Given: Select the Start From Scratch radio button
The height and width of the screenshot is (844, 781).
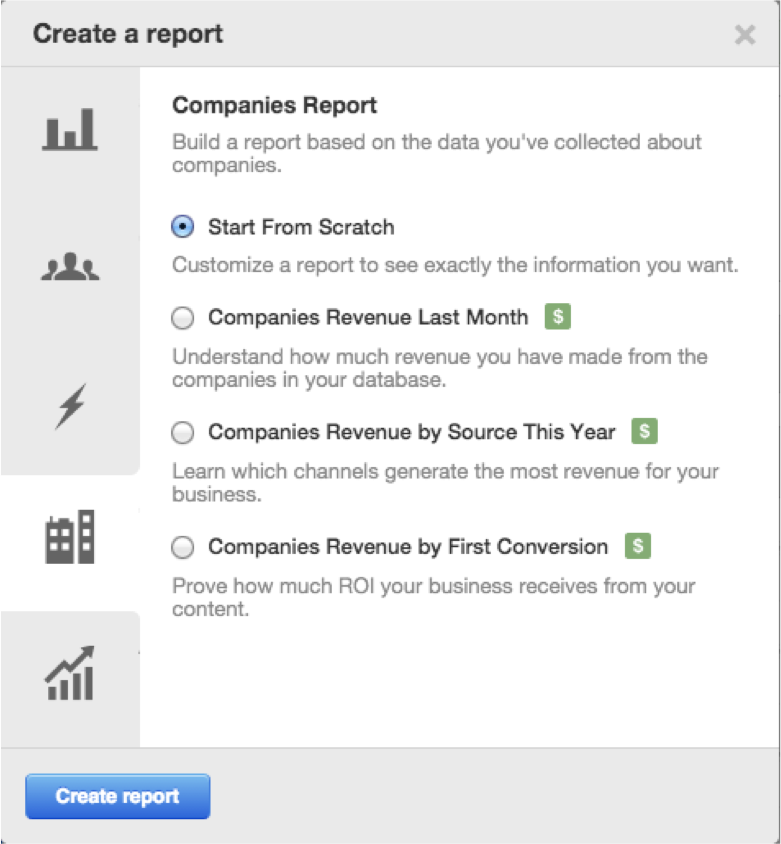Looking at the screenshot, I should click(183, 227).
